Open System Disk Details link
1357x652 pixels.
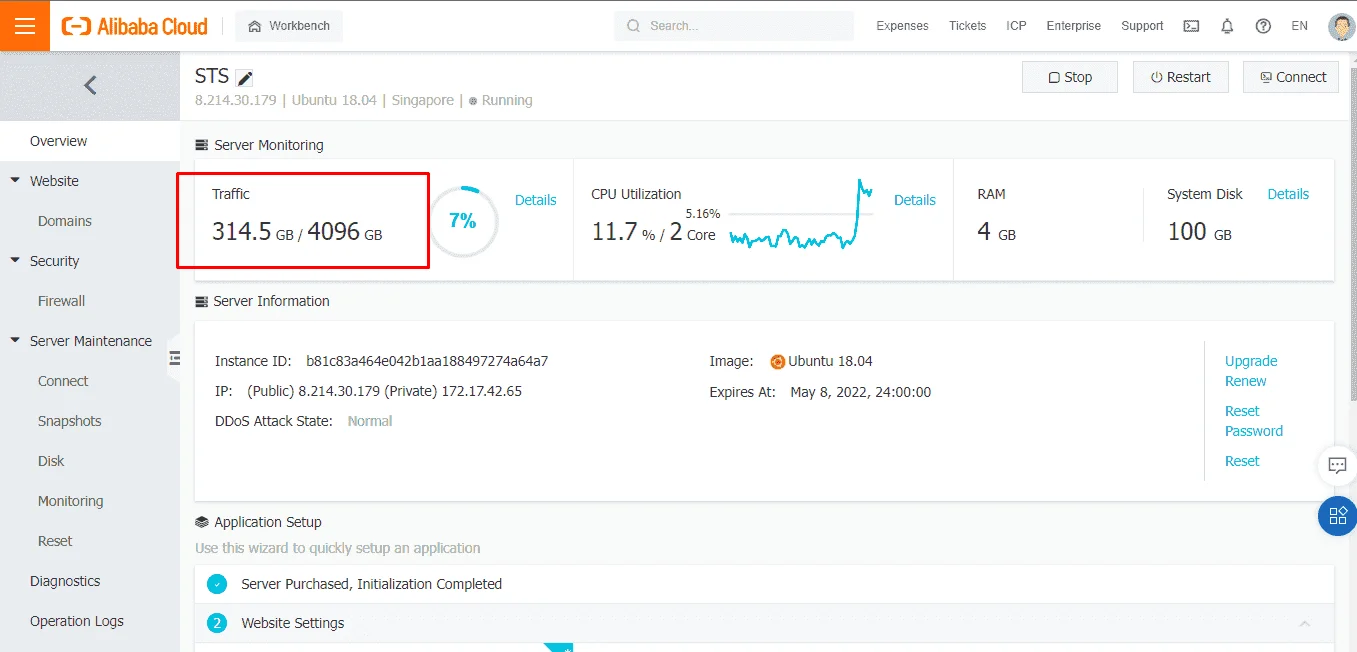pos(1288,194)
